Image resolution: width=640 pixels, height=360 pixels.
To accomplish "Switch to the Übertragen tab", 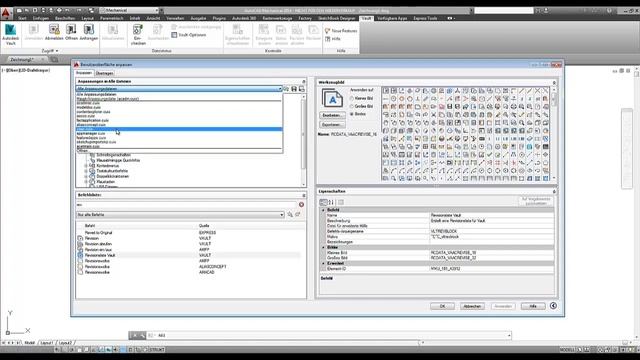I will tap(104, 73).
